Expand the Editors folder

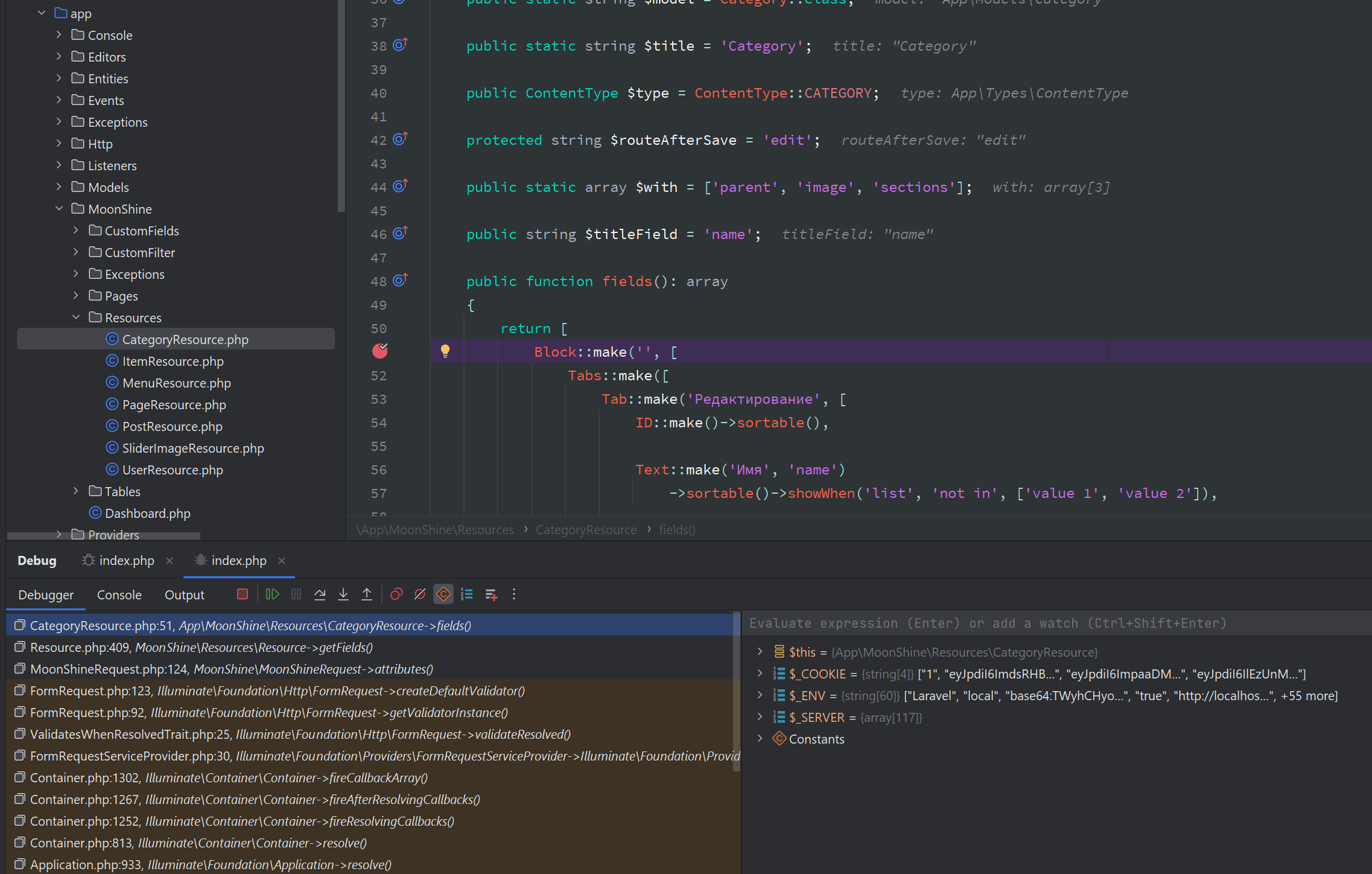click(x=59, y=56)
